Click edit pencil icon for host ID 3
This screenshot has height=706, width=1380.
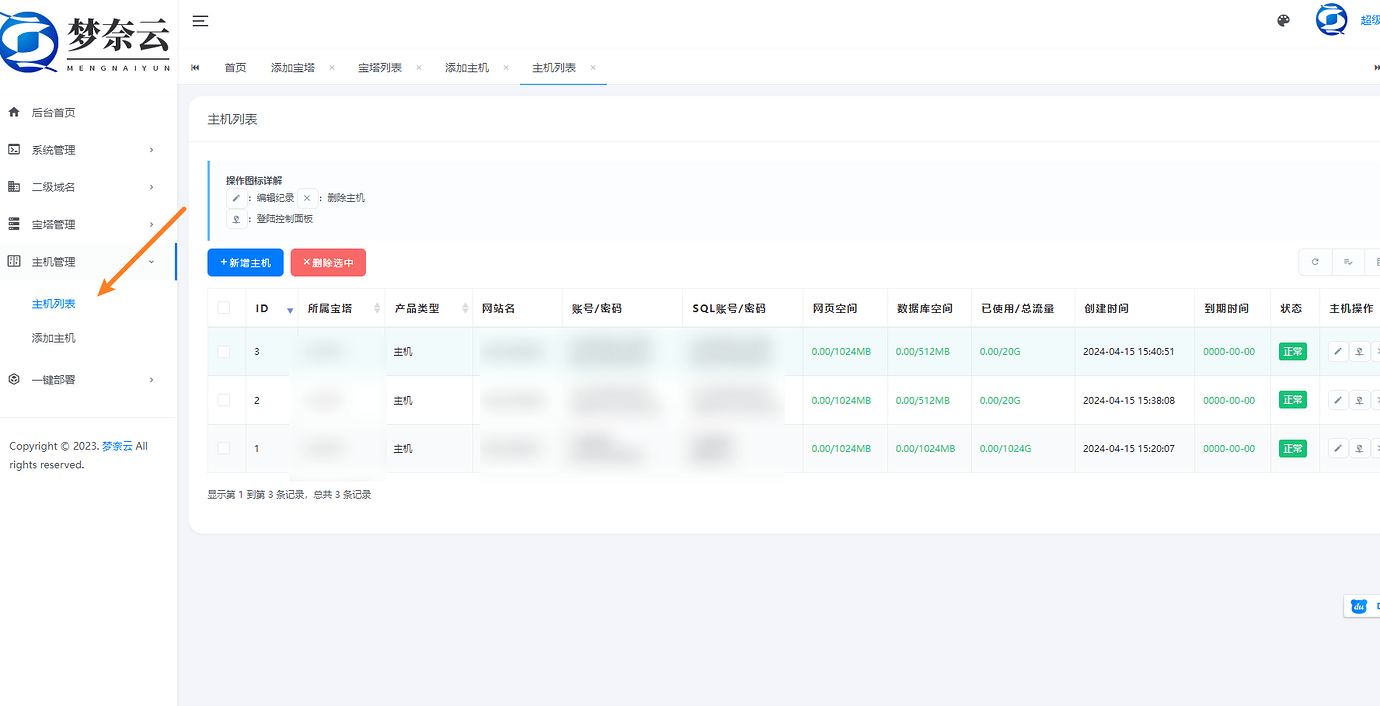[x=1338, y=351]
